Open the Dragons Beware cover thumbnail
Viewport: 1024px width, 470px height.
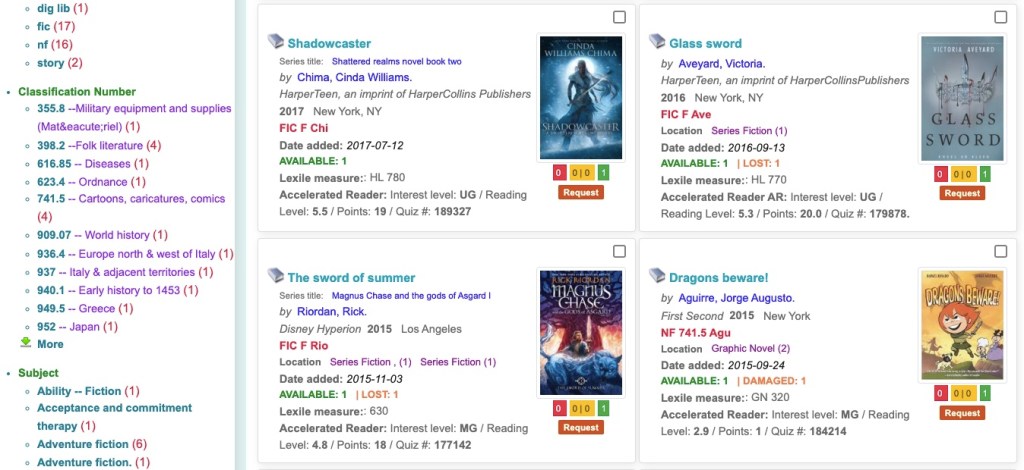pyautogui.click(x=962, y=325)
